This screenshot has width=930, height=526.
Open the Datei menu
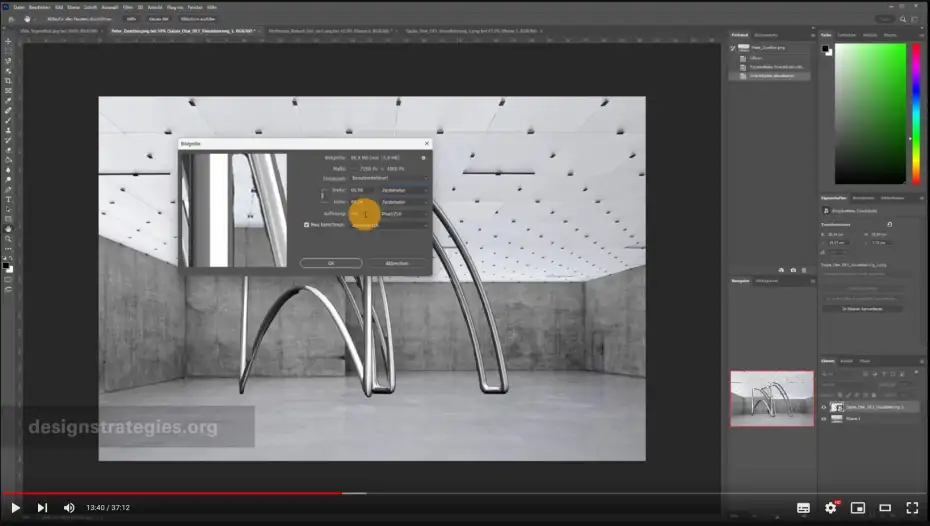tap(19, 7)
